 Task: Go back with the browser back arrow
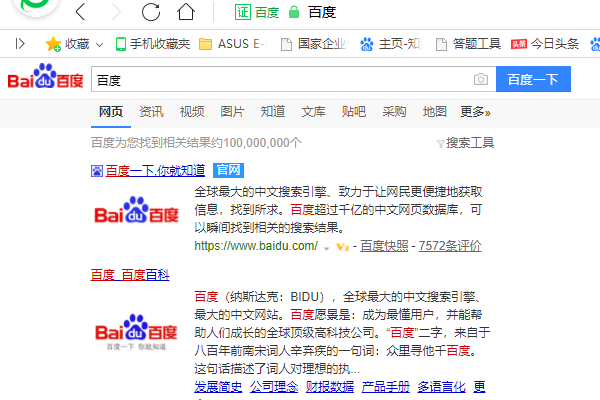point(80,11)
